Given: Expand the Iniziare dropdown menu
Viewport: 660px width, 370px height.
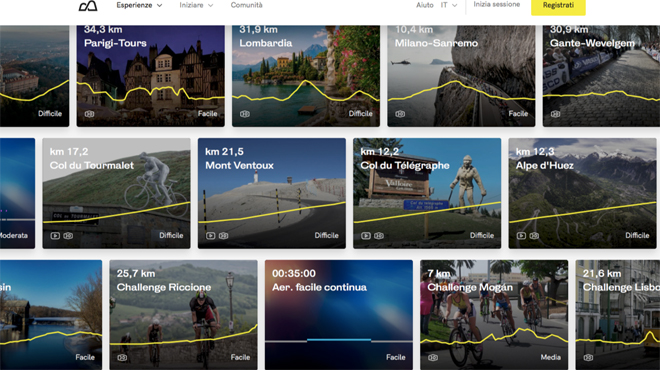Looking at the screenshot, I should 196,5.
